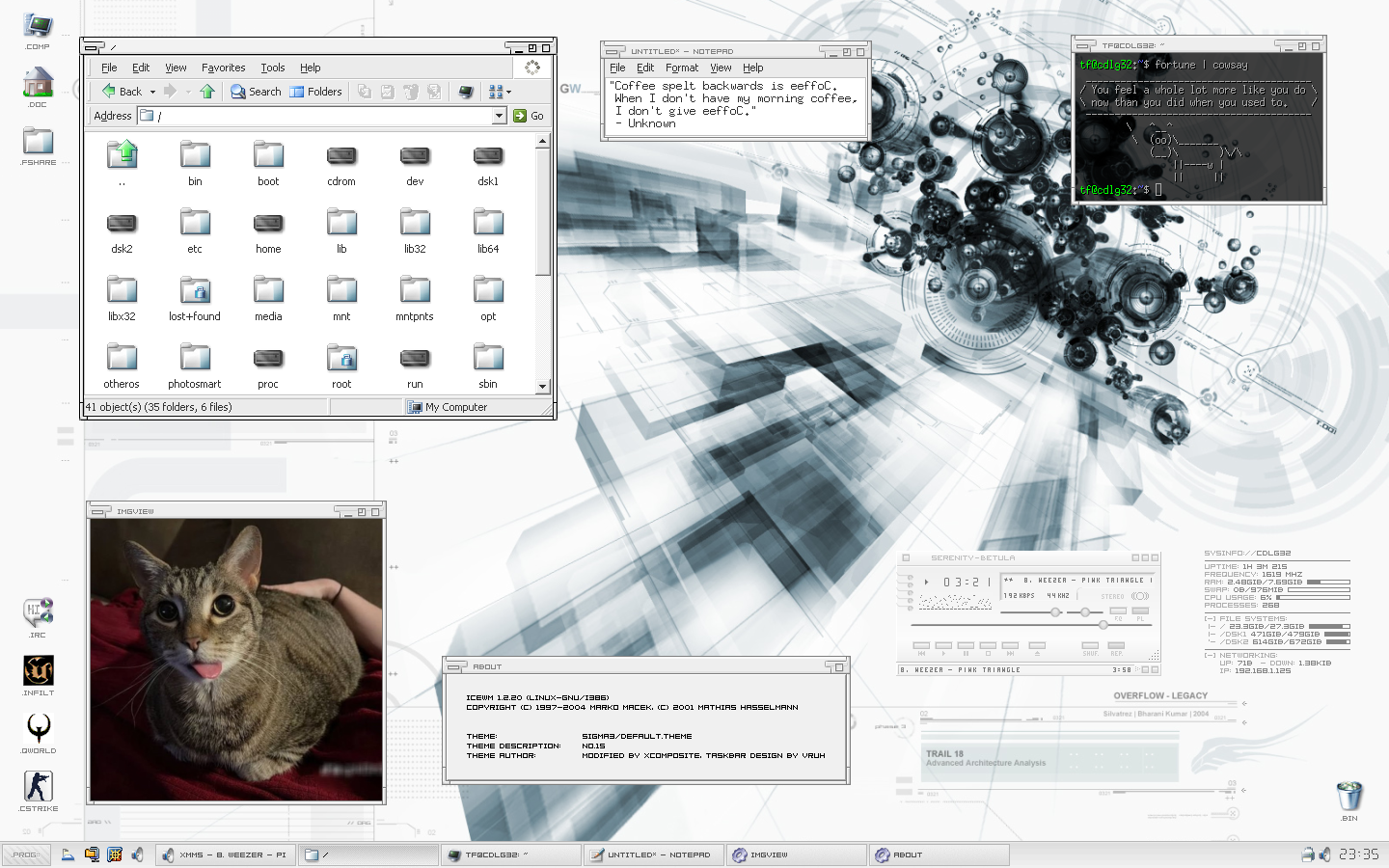Toggle repeat in the music player
The width and height of the screenshot is (1389, 868).
pyautogui.click(x=1116, y=645)
